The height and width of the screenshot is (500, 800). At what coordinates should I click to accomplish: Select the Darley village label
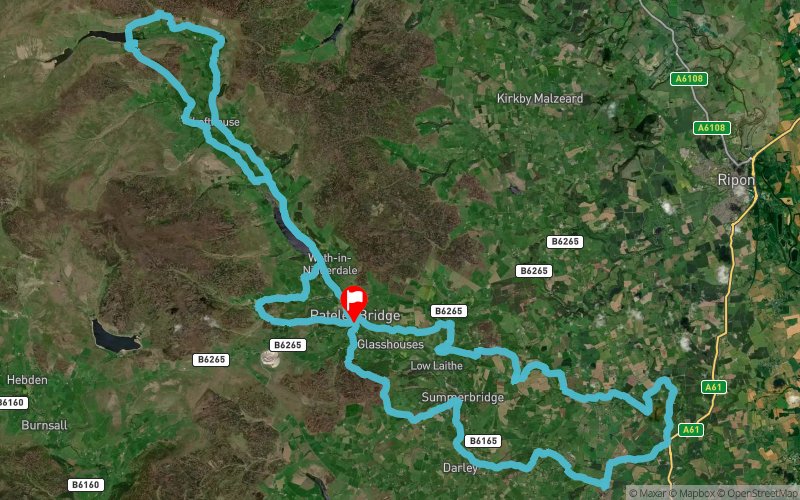[x=460, y=467]
